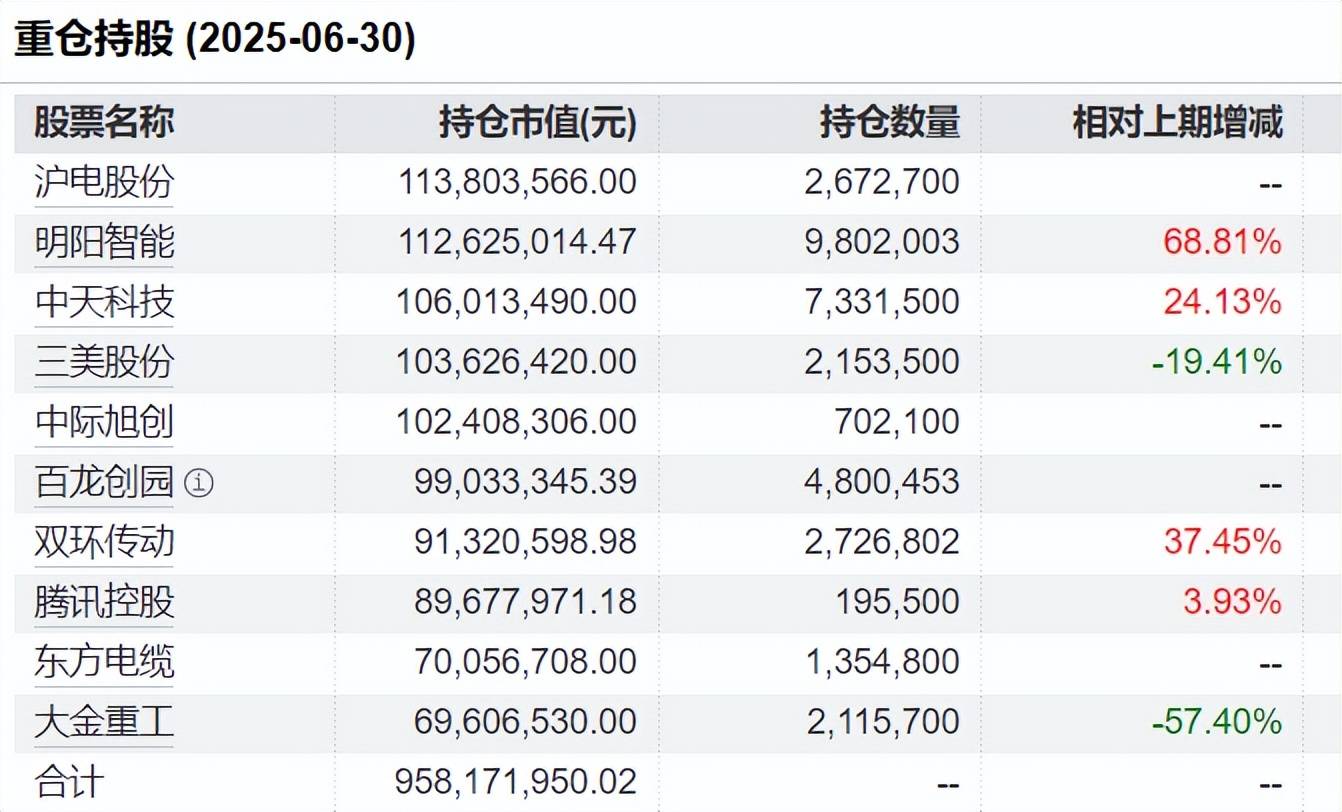1342x812 pixels.
Task: Click the 股票名称 column header
Action: tap(104, 123)
